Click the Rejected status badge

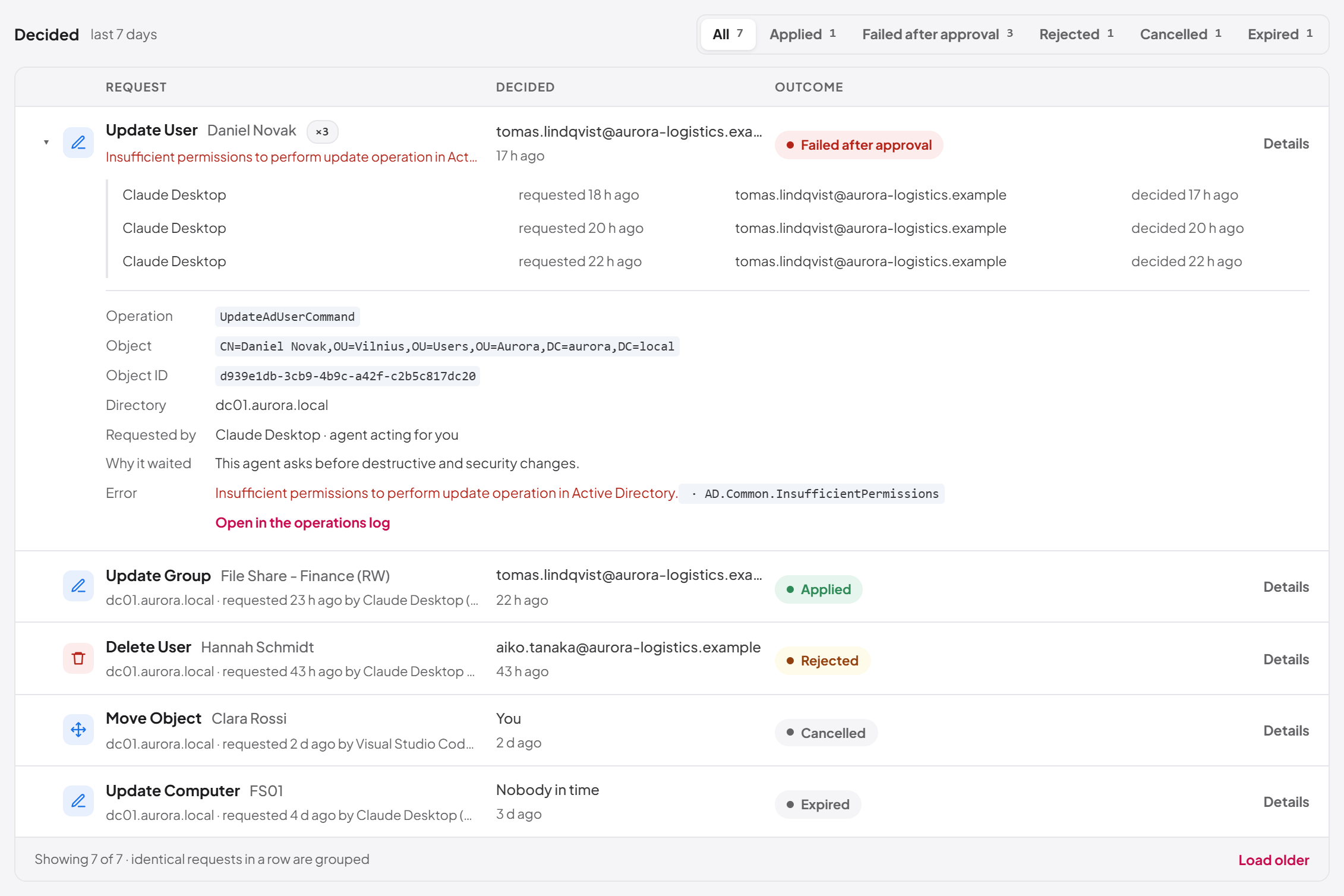coord(822,661)
